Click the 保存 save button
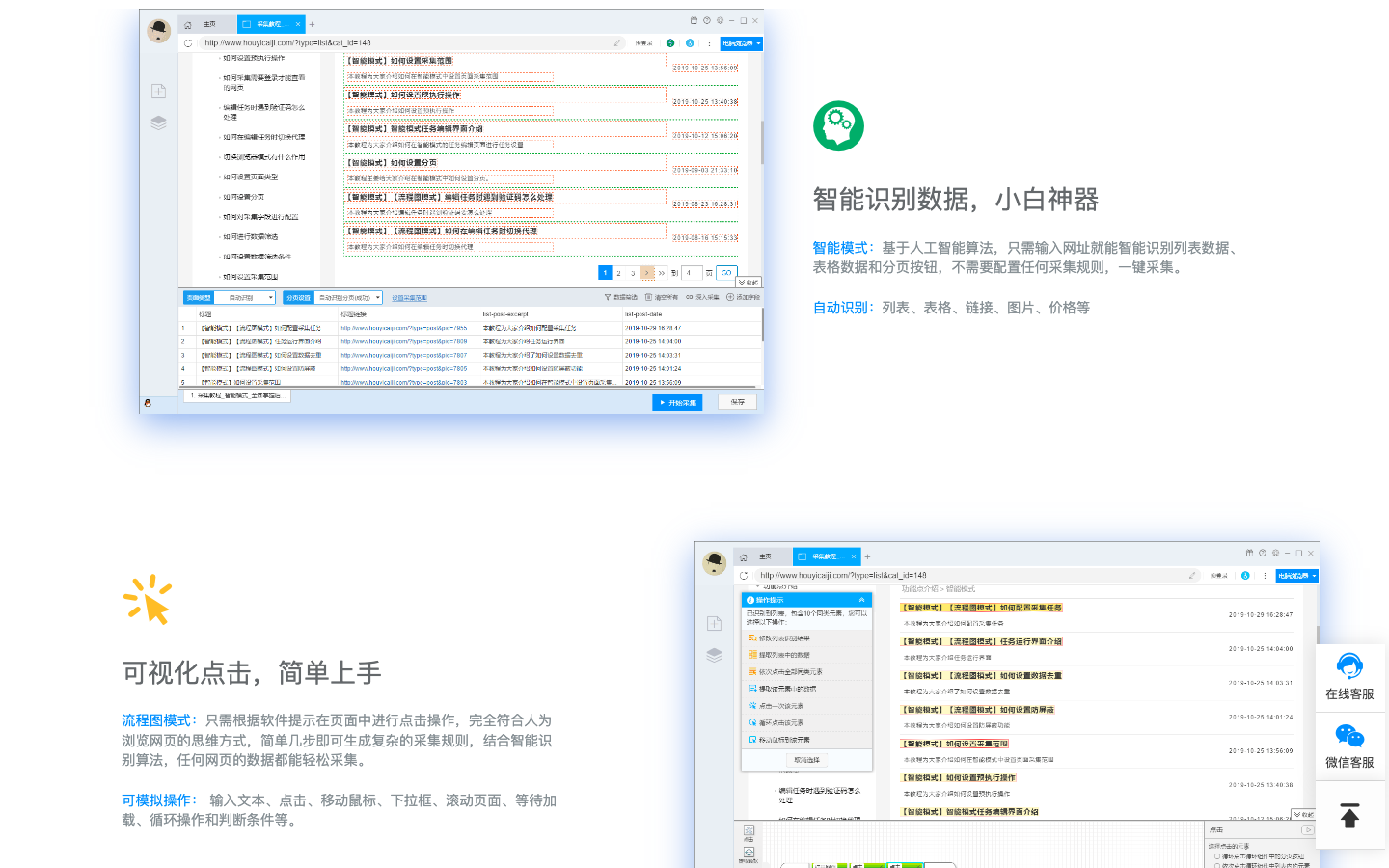The image size is (1389, 868). coord(737,402)
